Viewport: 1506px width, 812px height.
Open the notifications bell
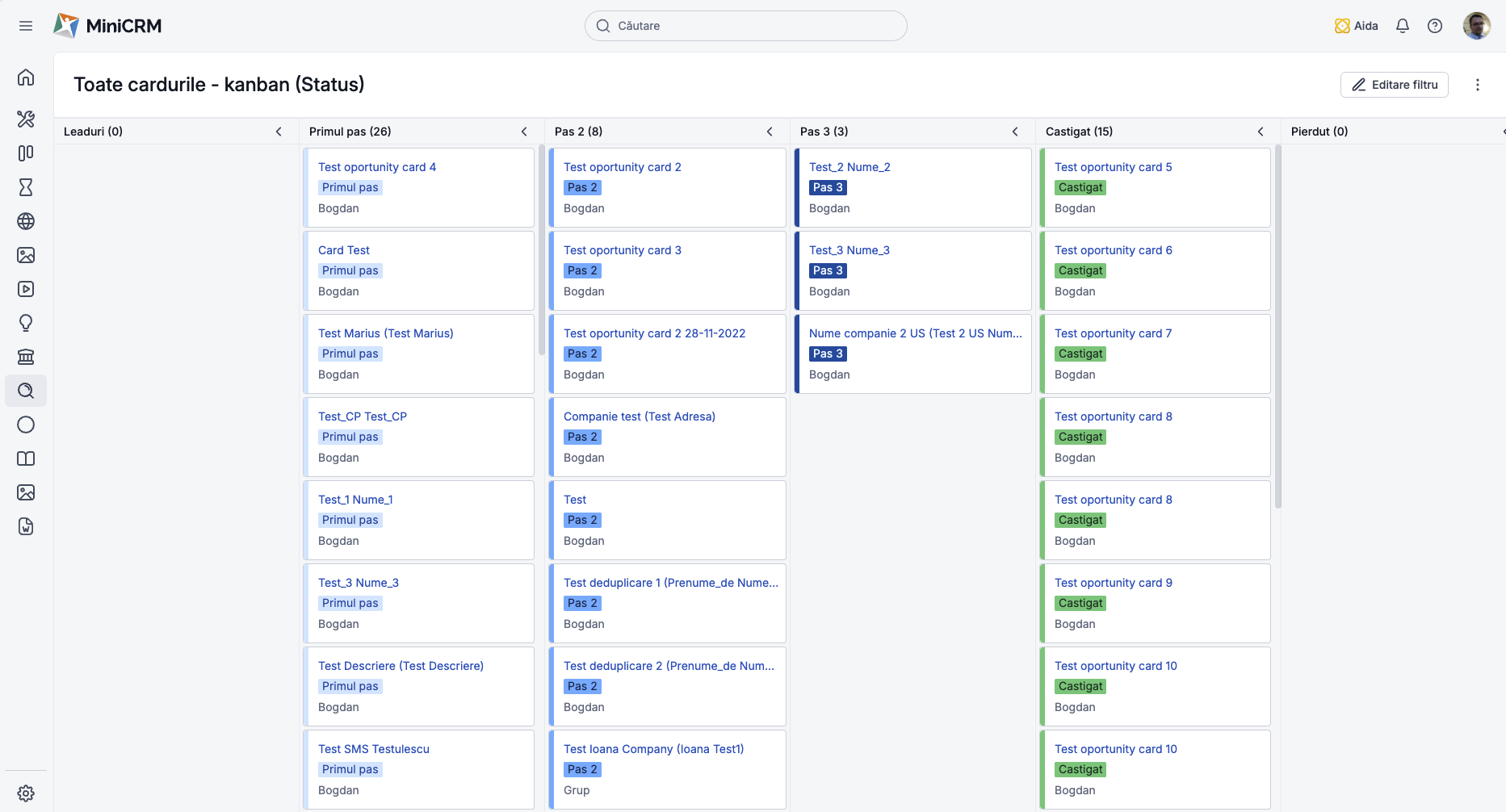click(1403, 26)
